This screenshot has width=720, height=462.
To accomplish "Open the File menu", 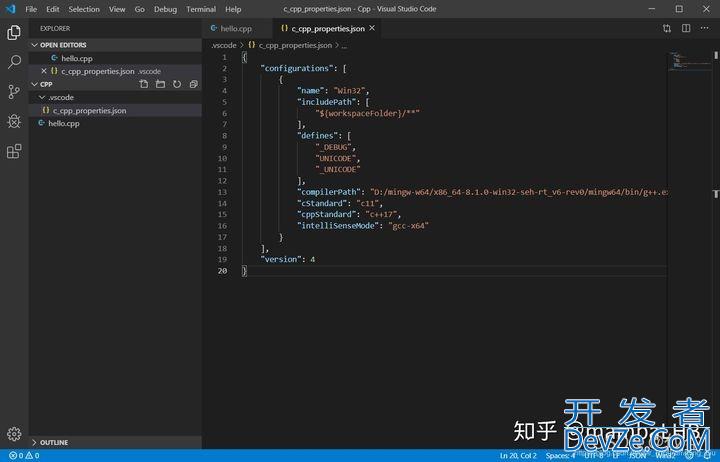I will coord(31,9).
